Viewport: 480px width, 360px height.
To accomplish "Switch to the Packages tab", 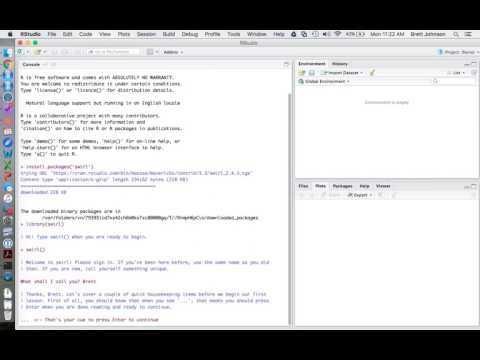I will click(x=342, y=186).
